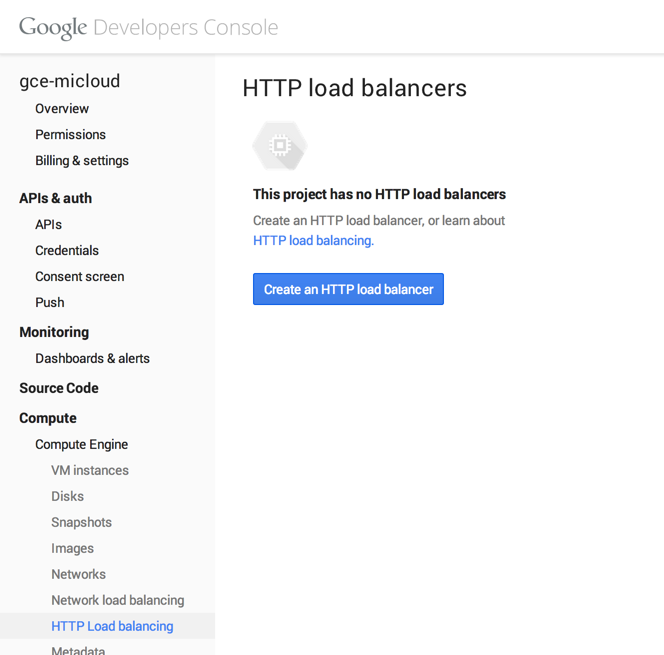
Task: Open the Overview page
Action: coord(62,109)
